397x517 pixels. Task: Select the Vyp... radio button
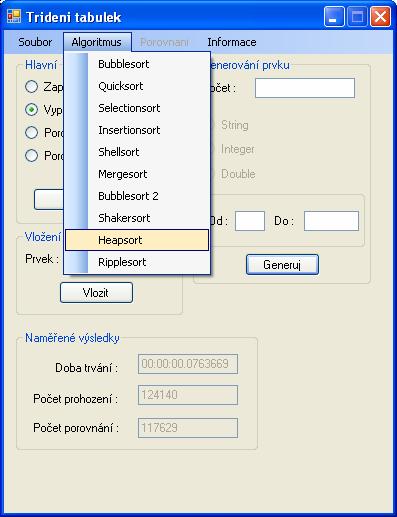click(31, 110)
